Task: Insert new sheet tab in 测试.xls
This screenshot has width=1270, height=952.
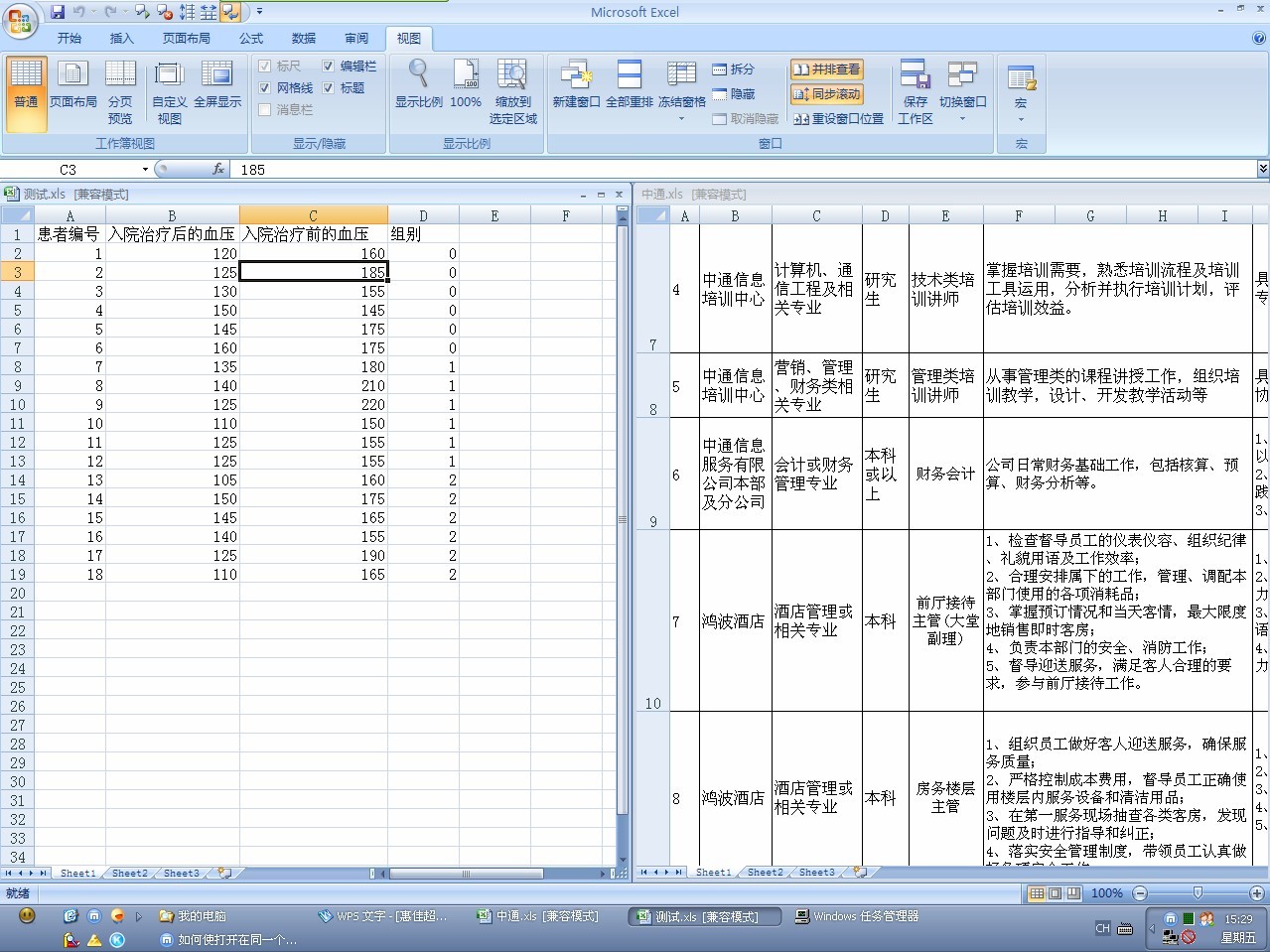Action: click(x=224, y=874)
